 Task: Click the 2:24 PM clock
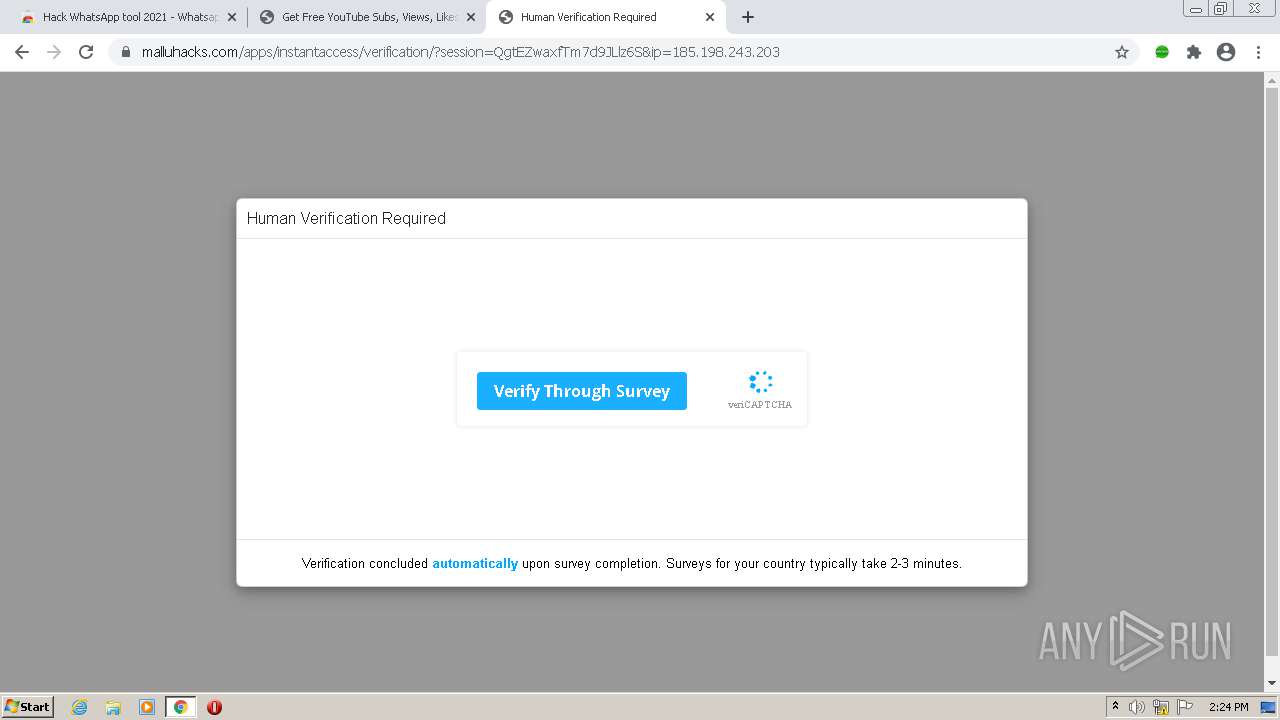(x=1228, y=707)
